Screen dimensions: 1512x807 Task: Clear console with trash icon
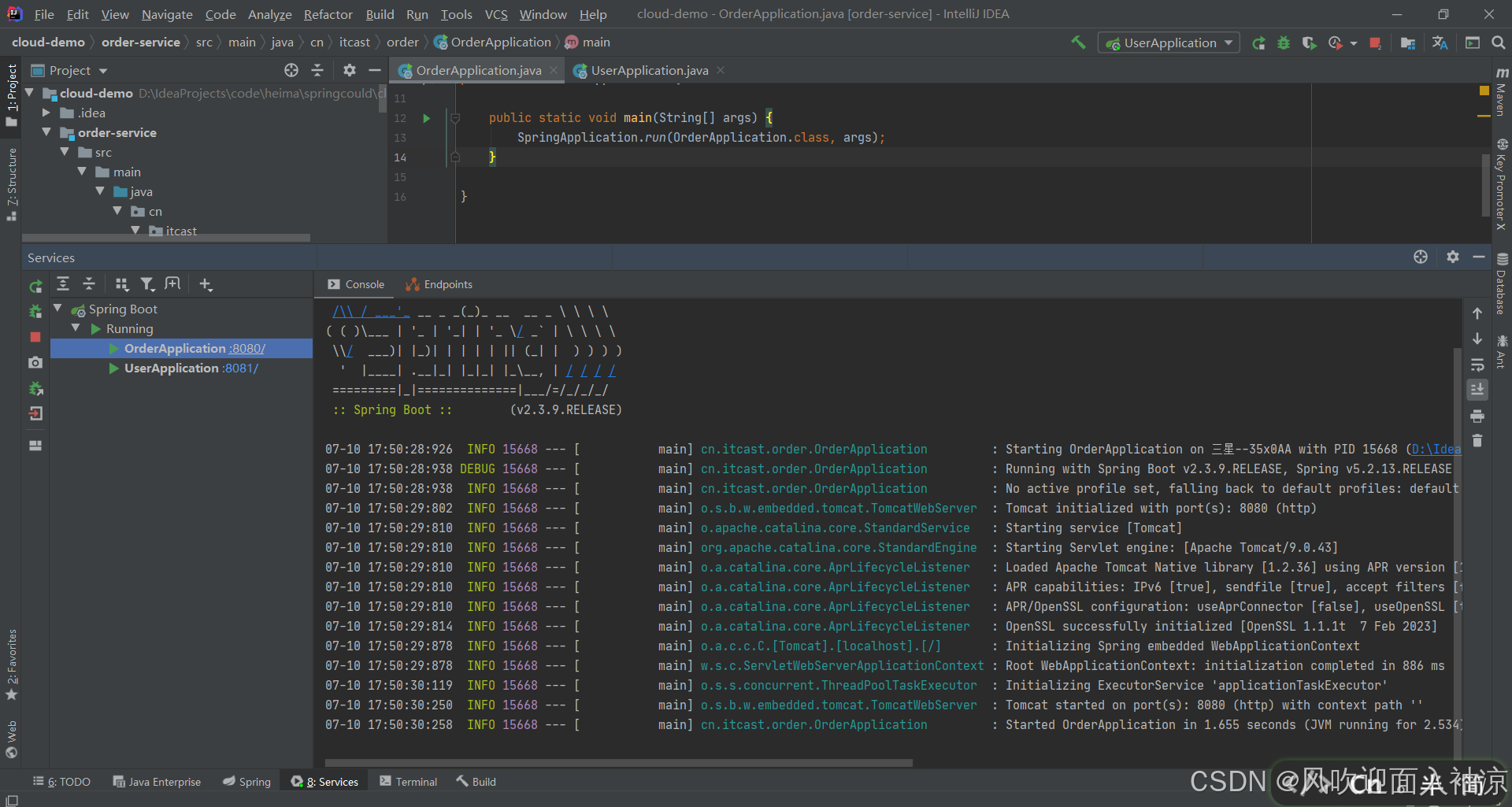[1477, 441]
